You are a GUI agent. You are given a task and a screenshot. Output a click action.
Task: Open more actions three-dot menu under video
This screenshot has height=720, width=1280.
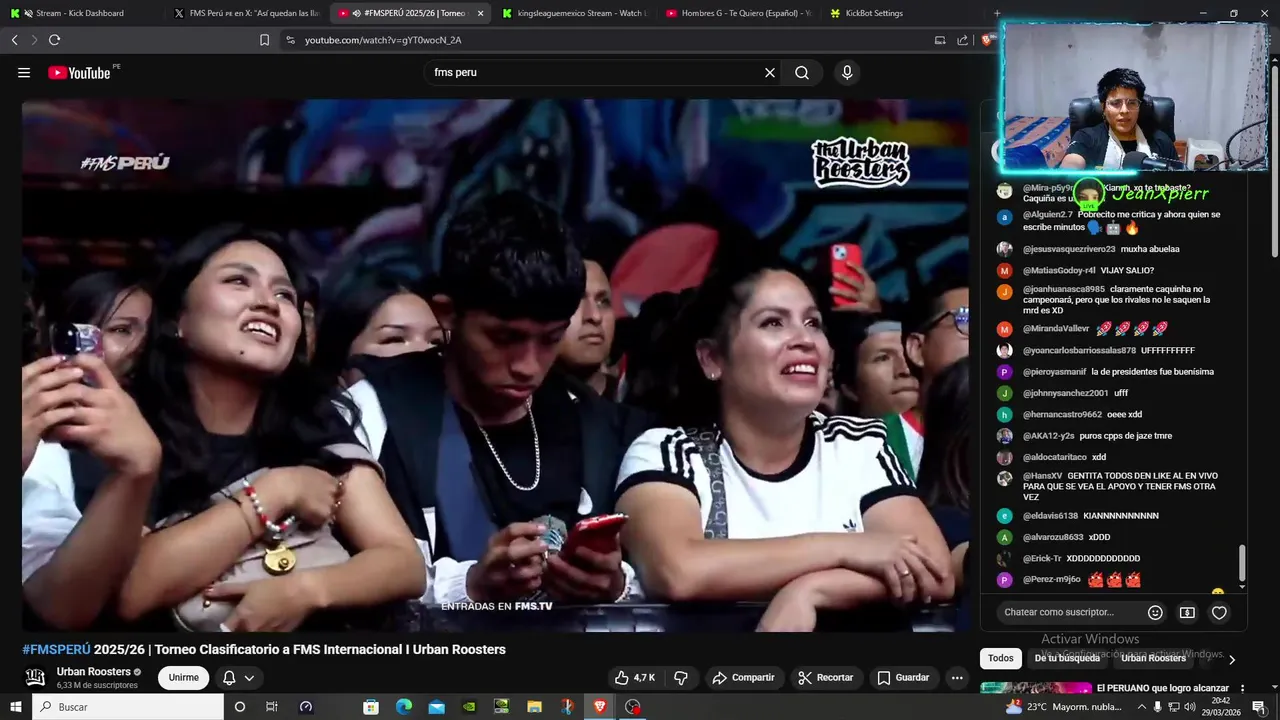pyautogui.click(x=957, y=678)
